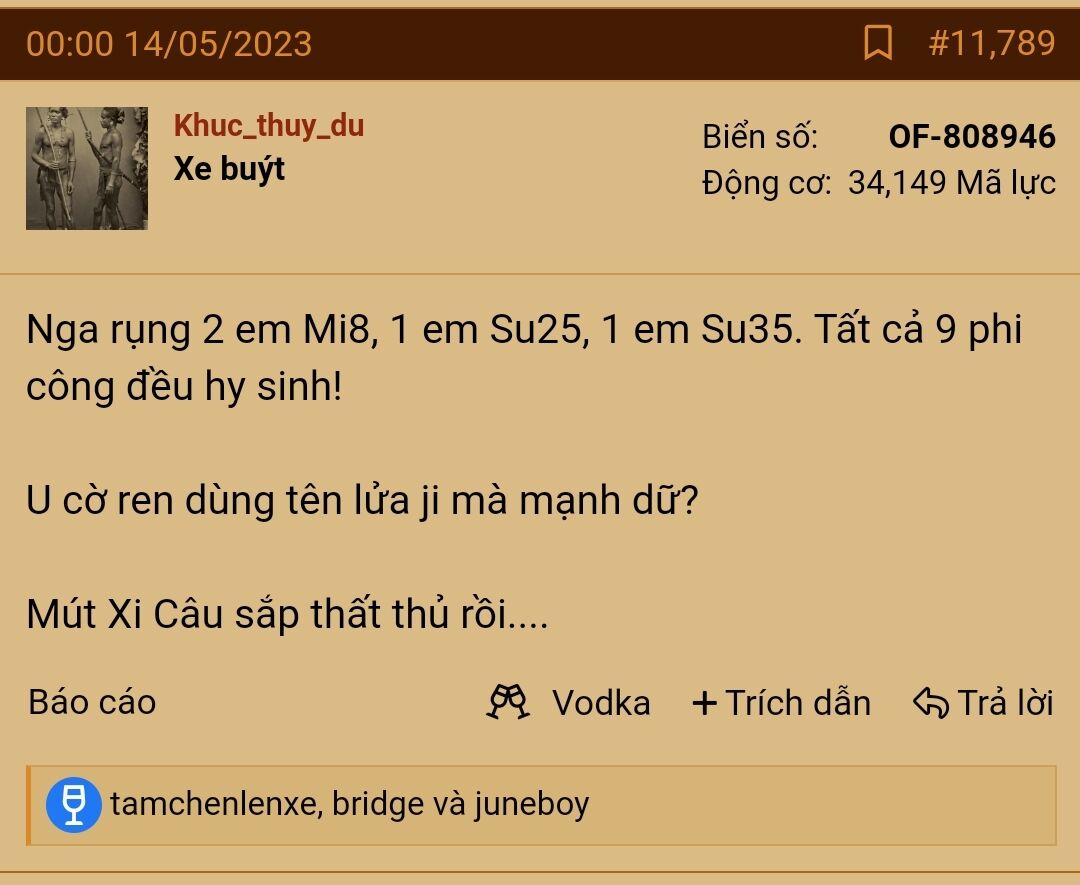Viewport: 1080px width, 885px height.
Task: Click the 34,149 Mã lực engine count
Action: tap(951, 183)
